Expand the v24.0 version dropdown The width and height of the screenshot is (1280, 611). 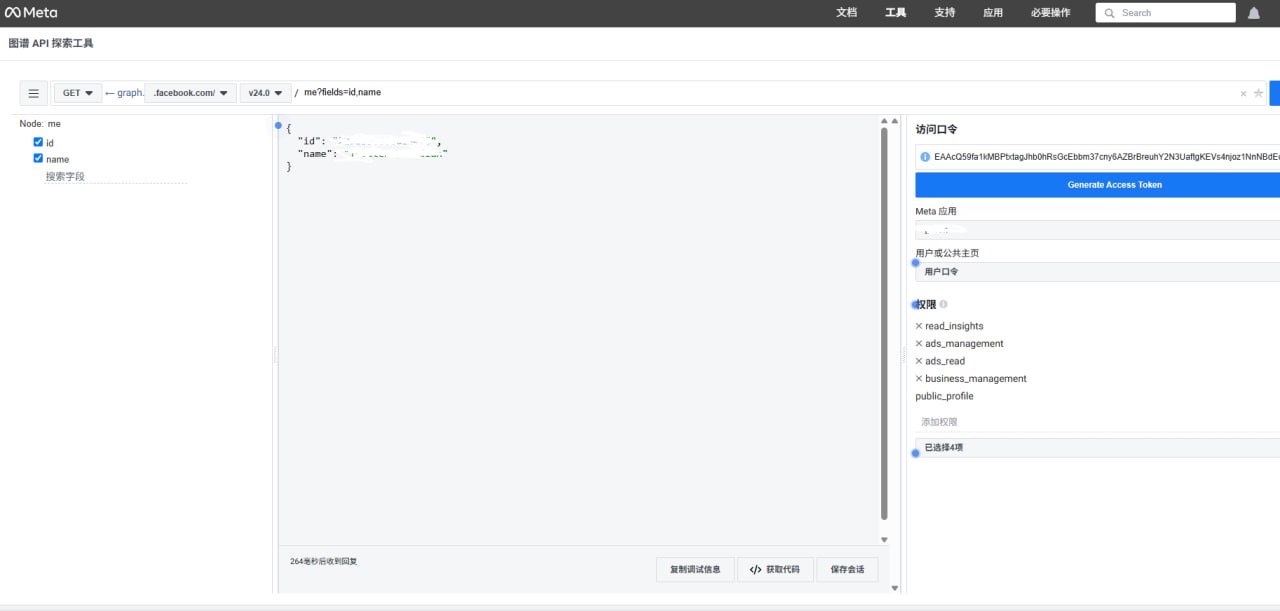[x=265, y=93]
